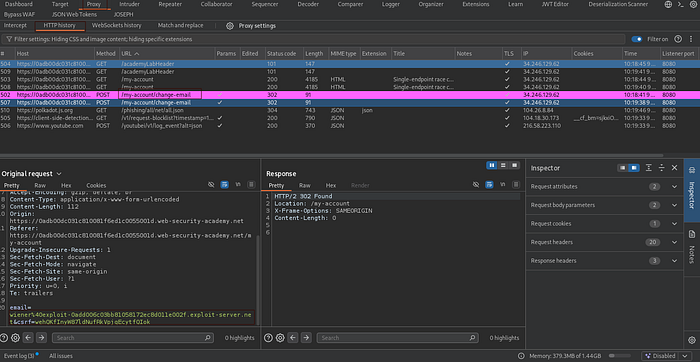This screenshot has width=700, height=362.
Task: Open the Logger tab
Action: point(391,4)
